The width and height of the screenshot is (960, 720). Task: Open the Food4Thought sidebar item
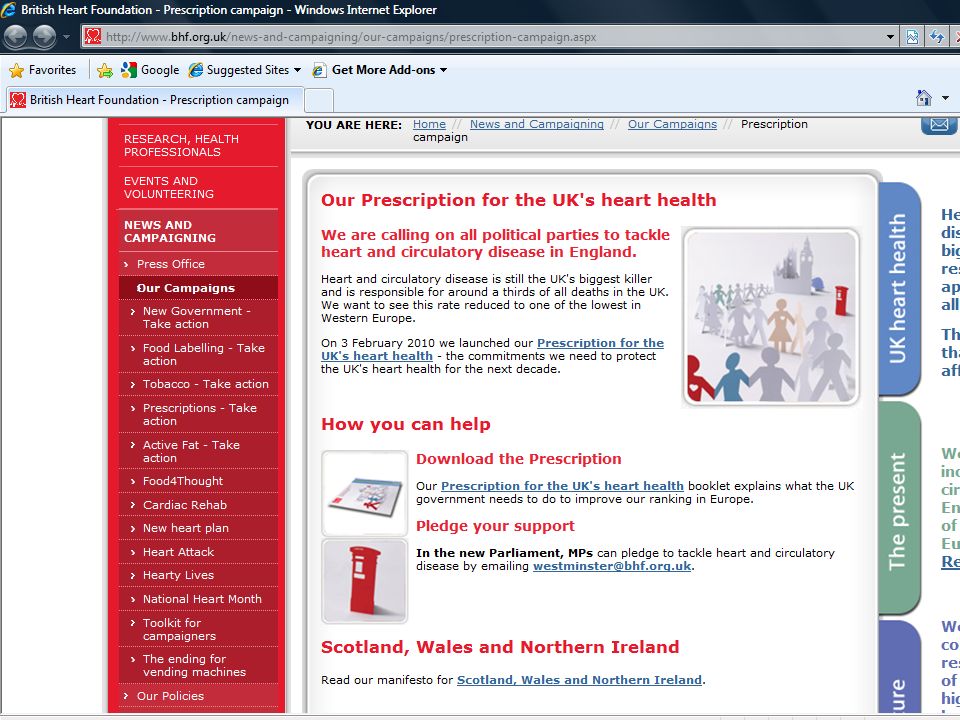click(x=198, y=481)
